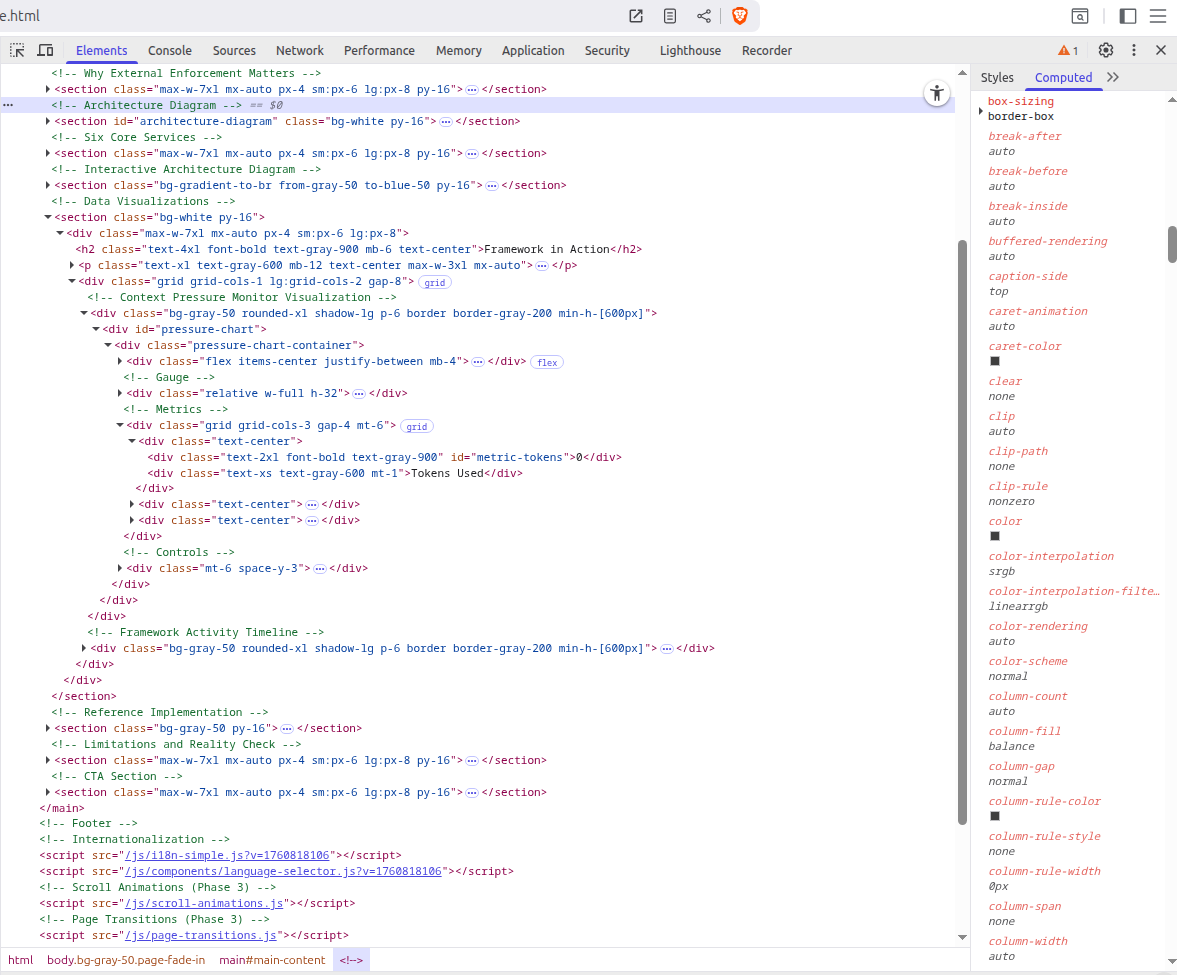Expand the architecture-diagram section node
This screenshot has height=975, width=1177.
48,122
